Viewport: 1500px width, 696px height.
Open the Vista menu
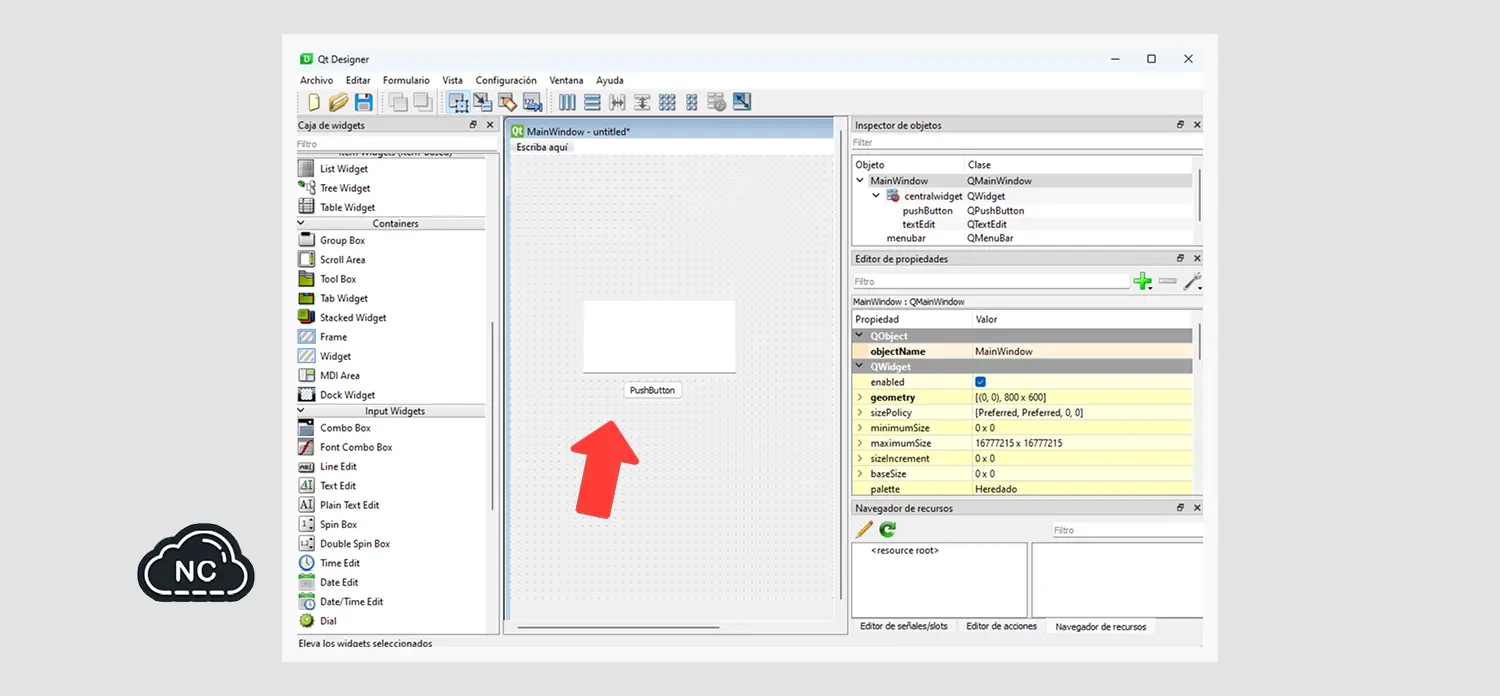coord(452,80)
